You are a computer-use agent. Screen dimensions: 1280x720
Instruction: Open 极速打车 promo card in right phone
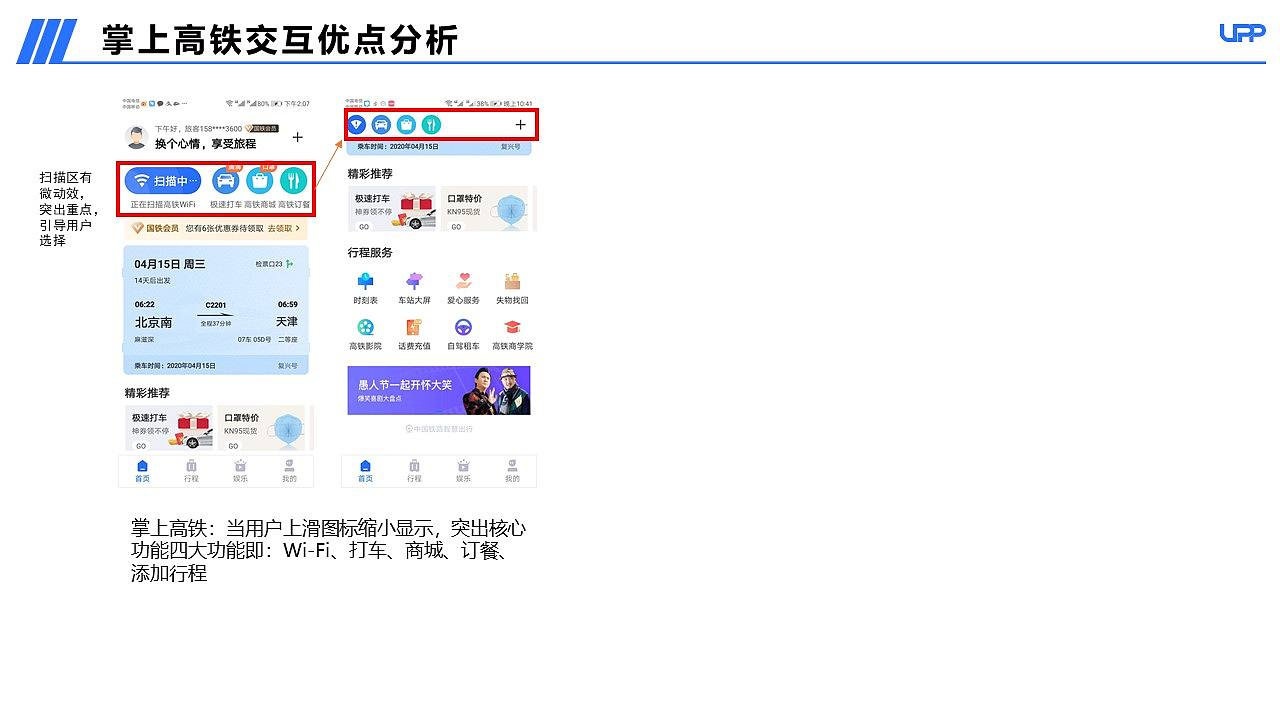pyautogui.click(x=392, y=209)
